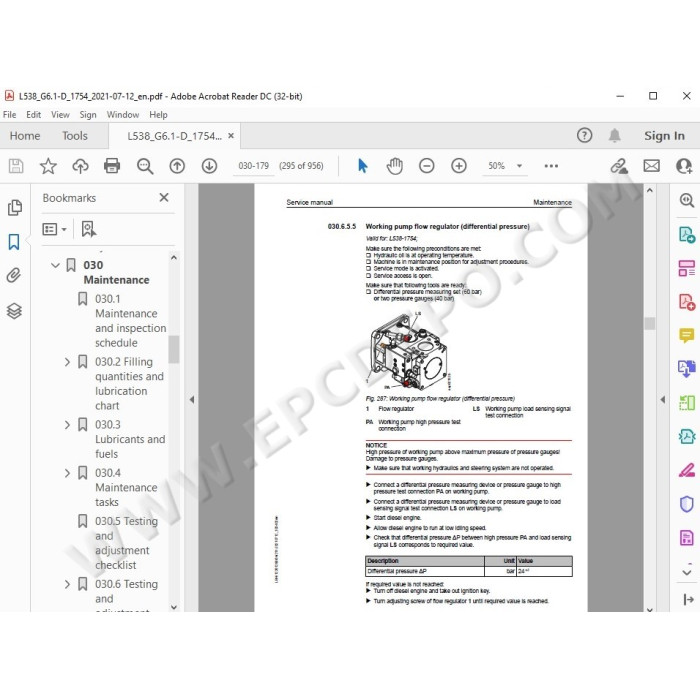Collapse the 030 Maintenance bookmark

(x=55, y=265)
